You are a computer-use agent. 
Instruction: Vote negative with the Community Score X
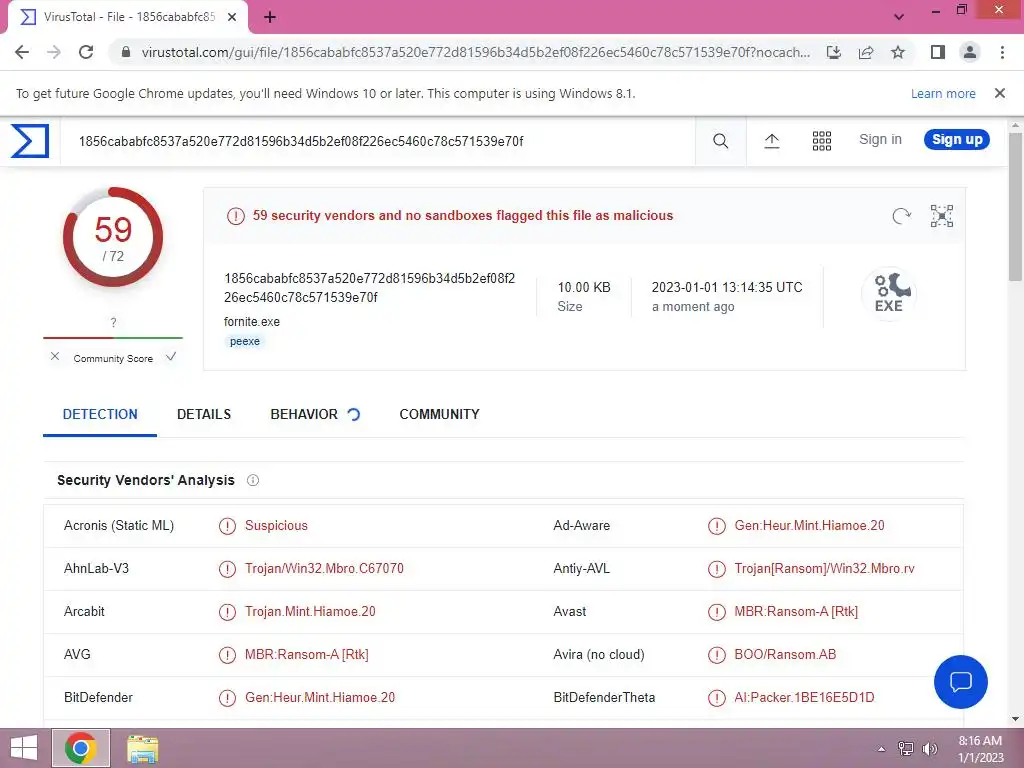[55, 356]
